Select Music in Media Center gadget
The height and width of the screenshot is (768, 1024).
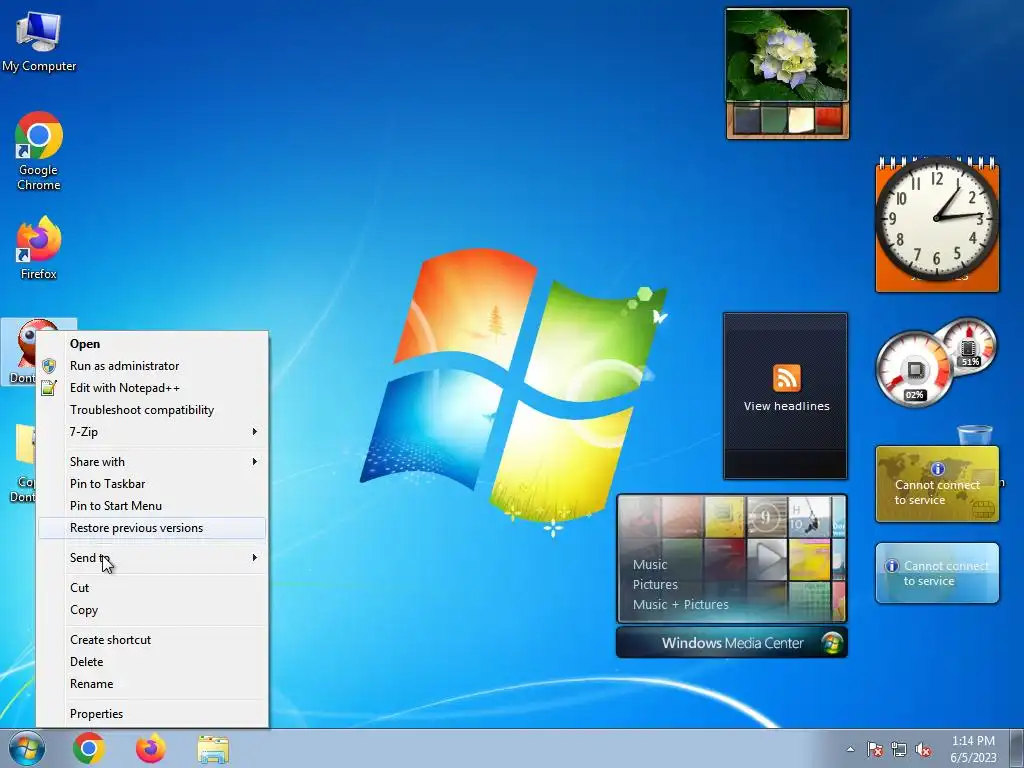(650, 564)
